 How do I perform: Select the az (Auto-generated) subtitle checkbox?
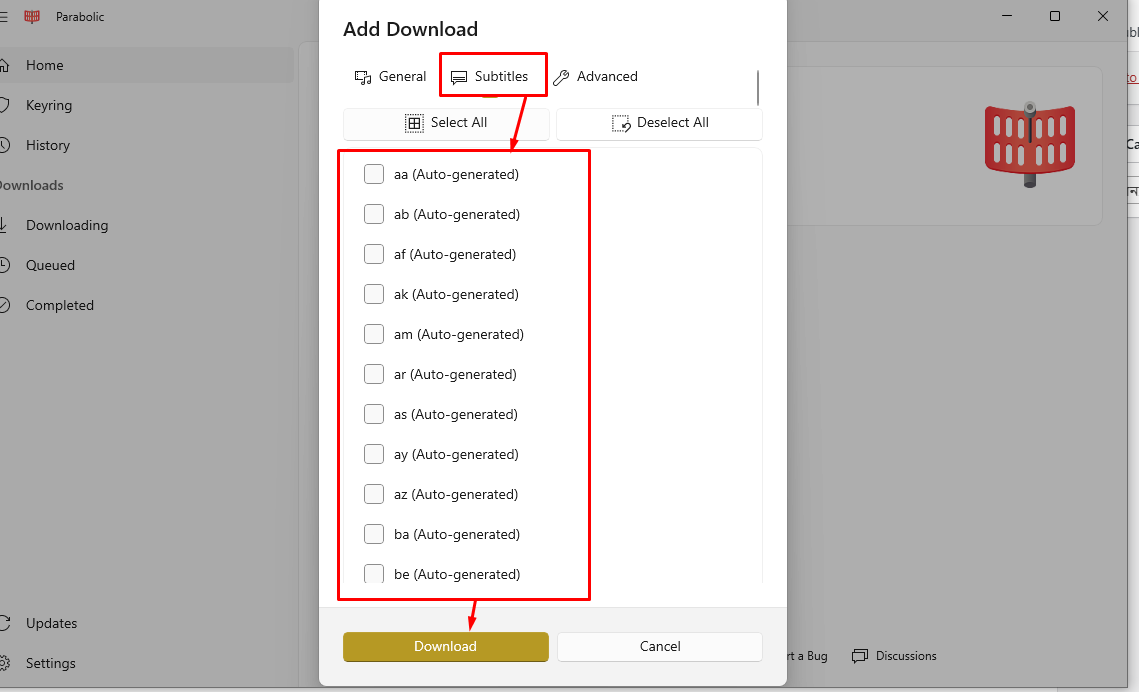(374, 494)
